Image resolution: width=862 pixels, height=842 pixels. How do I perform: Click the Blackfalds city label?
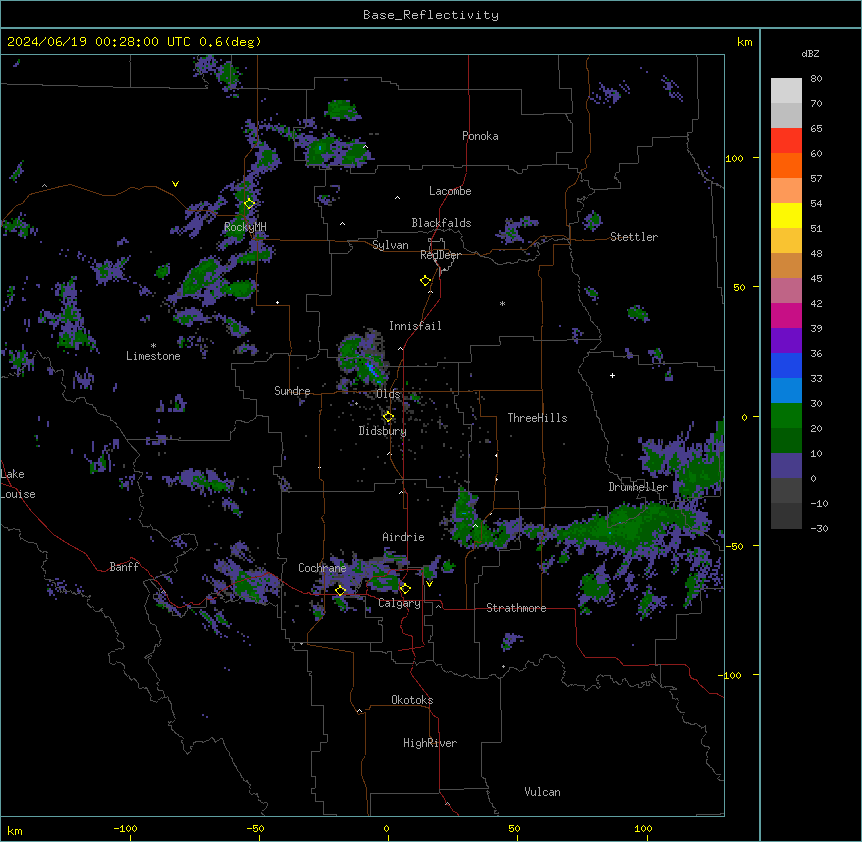441,223
